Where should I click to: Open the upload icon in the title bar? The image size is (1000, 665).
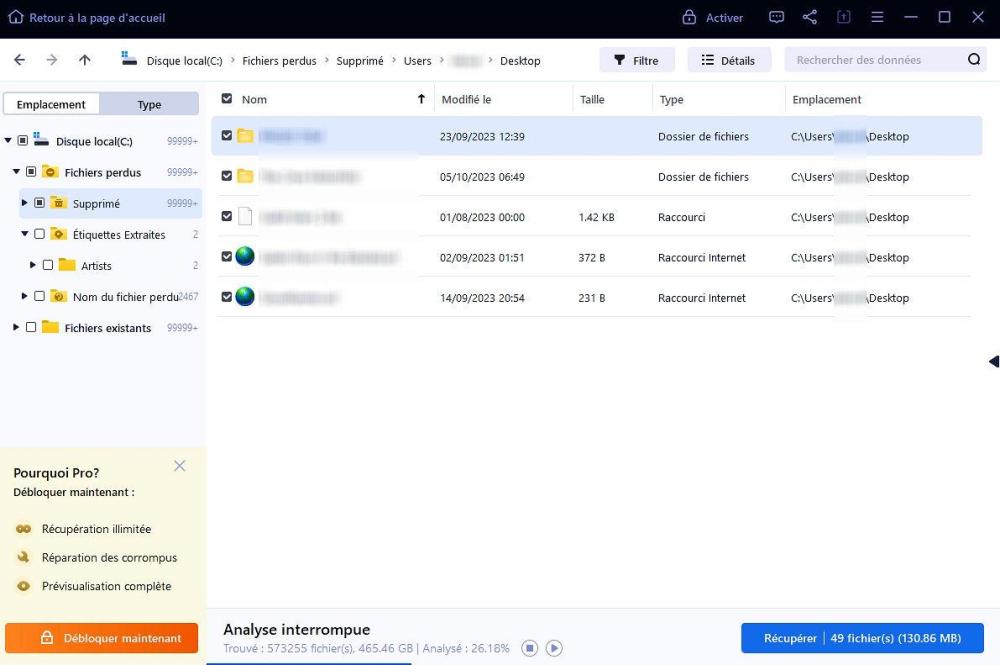844,17
